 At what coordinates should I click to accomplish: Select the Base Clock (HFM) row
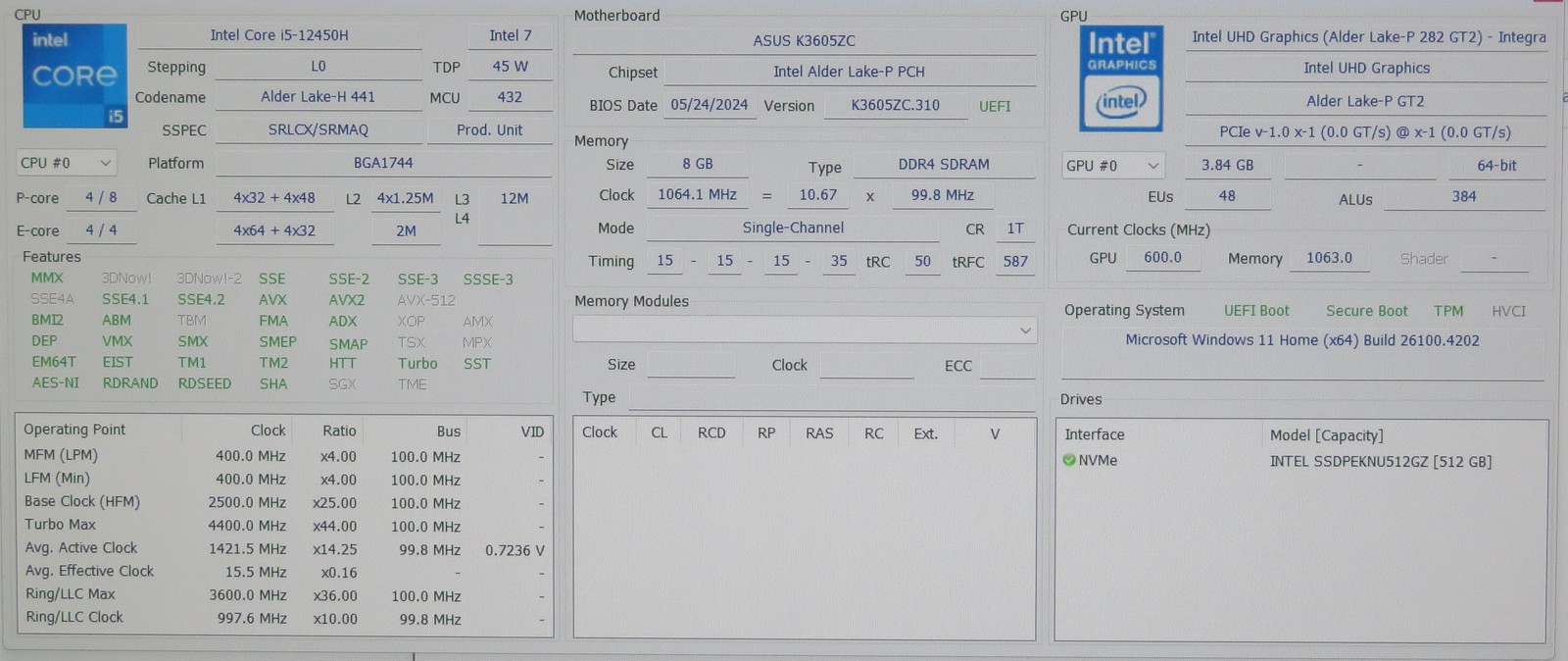[x=284, y=502]
